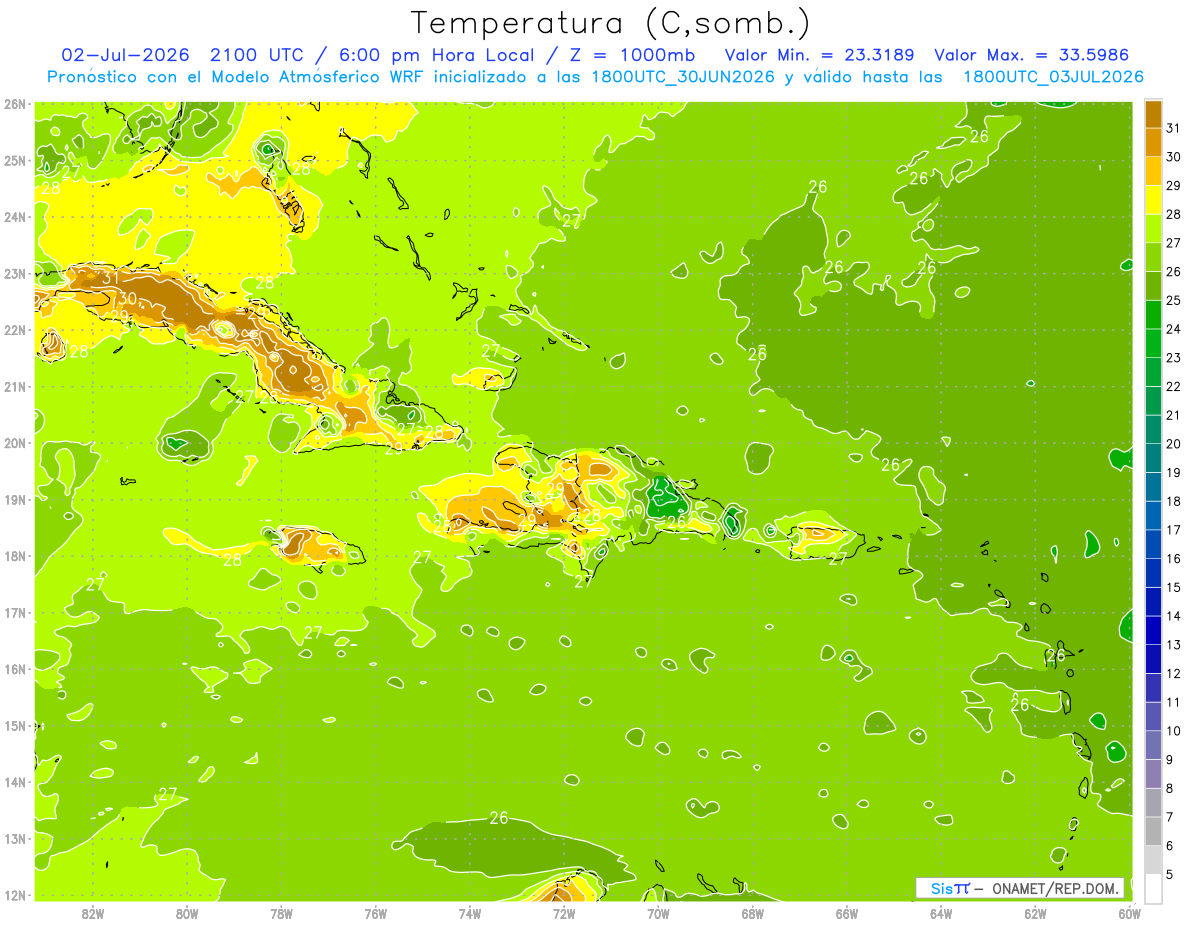Click the '23N' latitude axis label
Image resolution: width=1200 pixels, height=927 pixels.
pos(14,274)
